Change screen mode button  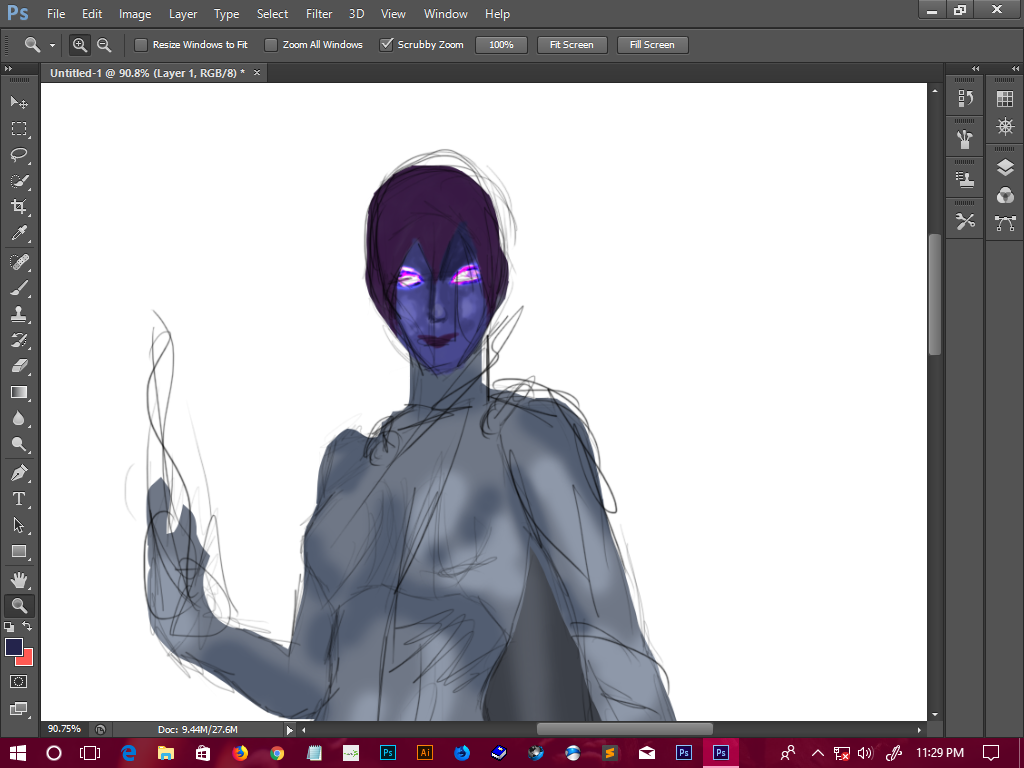click(x=19, y=709)
